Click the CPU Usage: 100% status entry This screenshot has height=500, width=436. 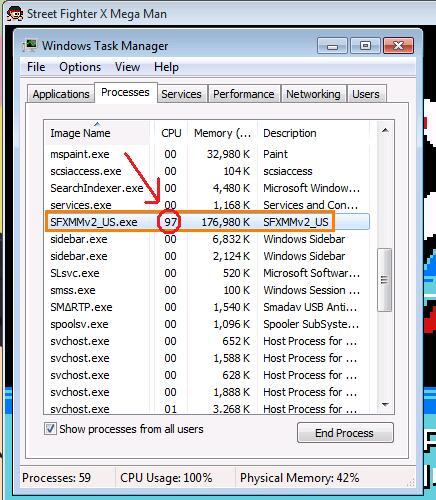[166, 478]
